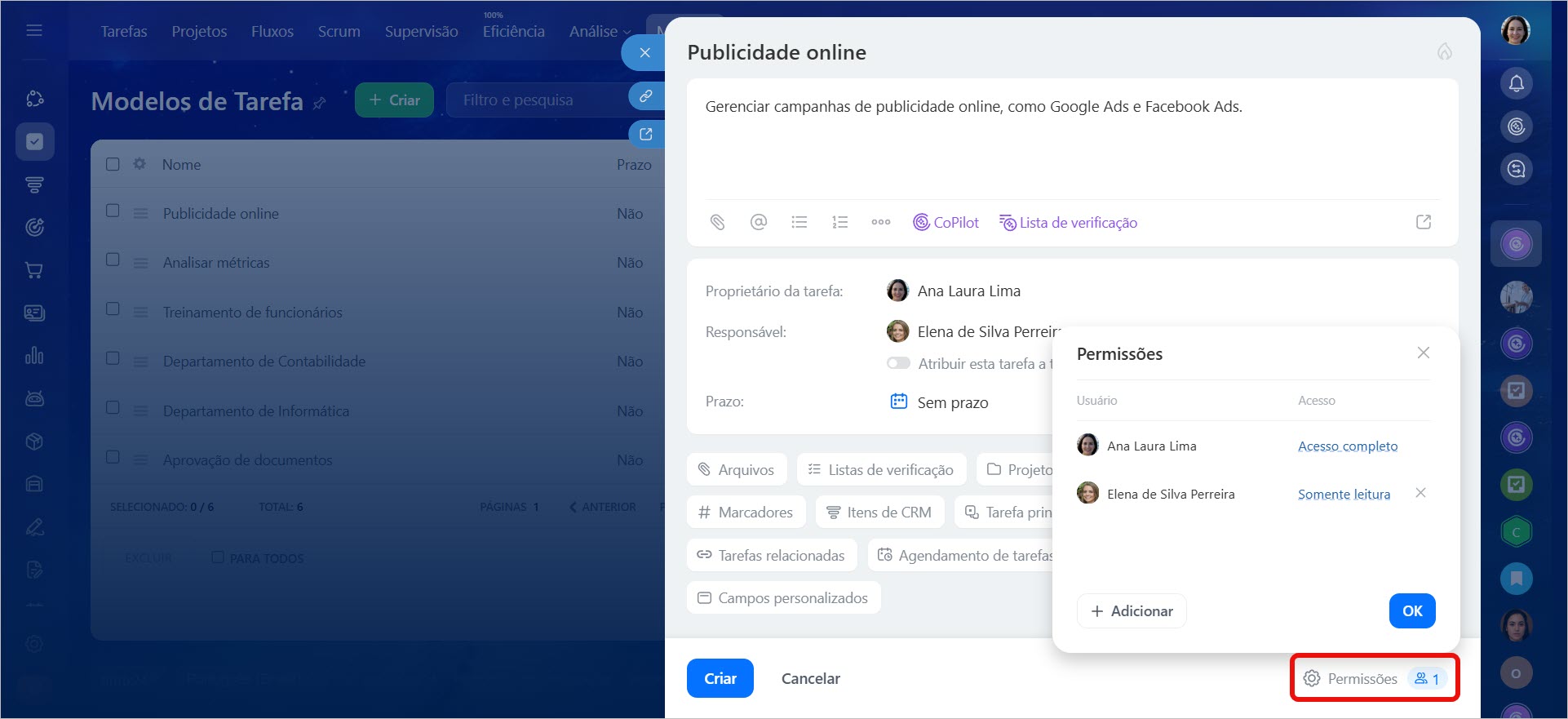Image resolution: width=1568 pixels, height=719 pixels.
Task: Switch to the Projetos tab
Action: pos(199,31)
